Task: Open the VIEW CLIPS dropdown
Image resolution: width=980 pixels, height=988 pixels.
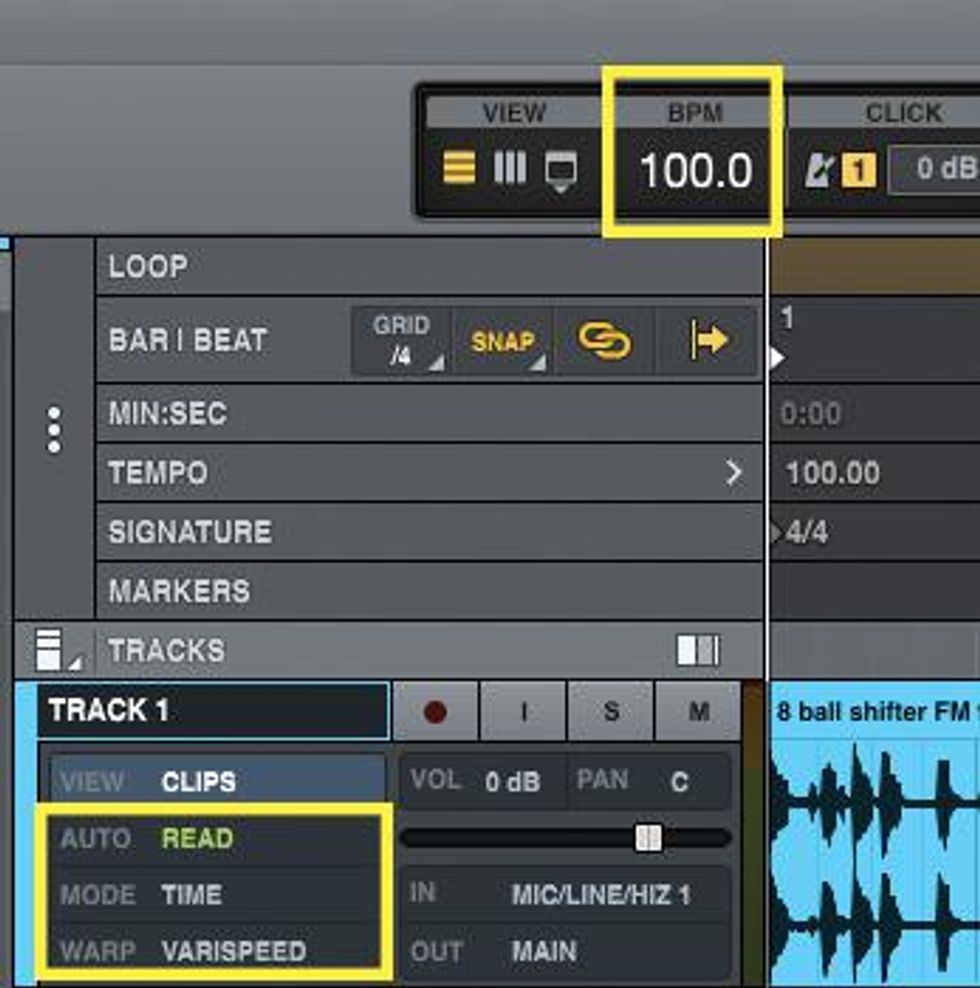Action: [x=218, y=782]
